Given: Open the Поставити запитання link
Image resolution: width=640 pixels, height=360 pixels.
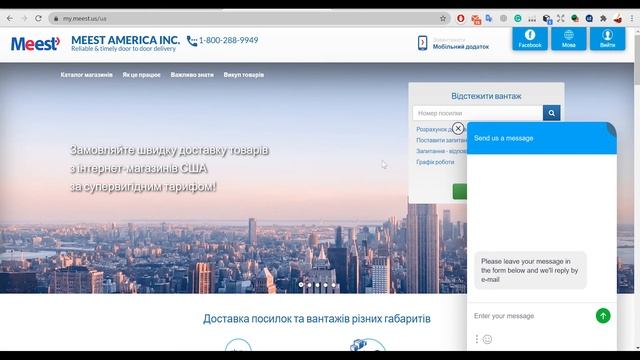Looking at the screenshot, I should (441, 140).
